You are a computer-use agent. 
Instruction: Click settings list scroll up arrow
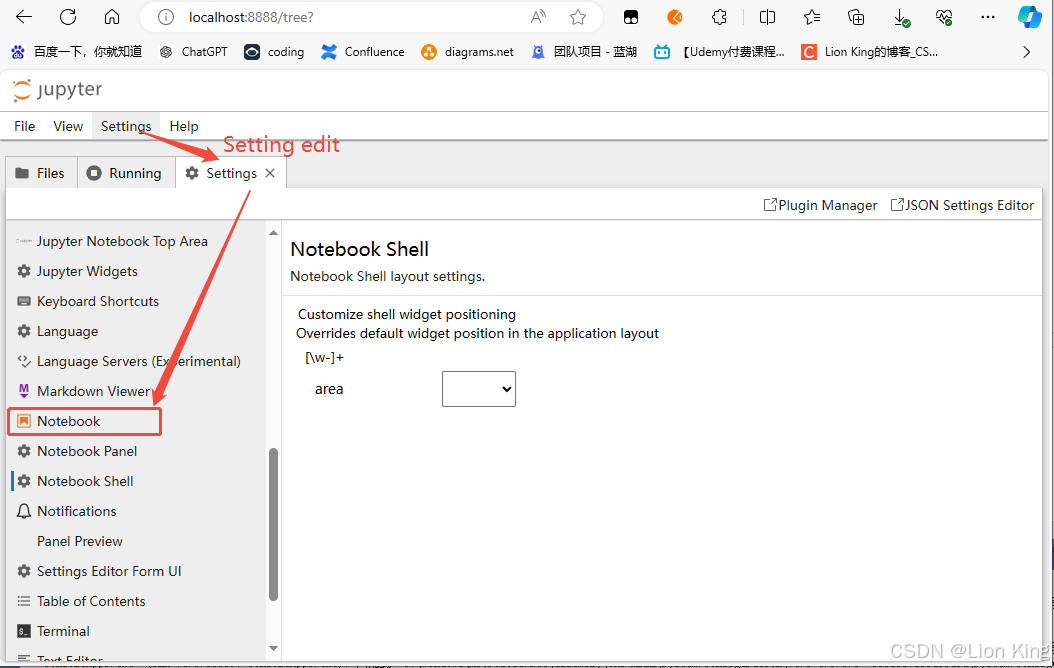click(x=274, y=233)
